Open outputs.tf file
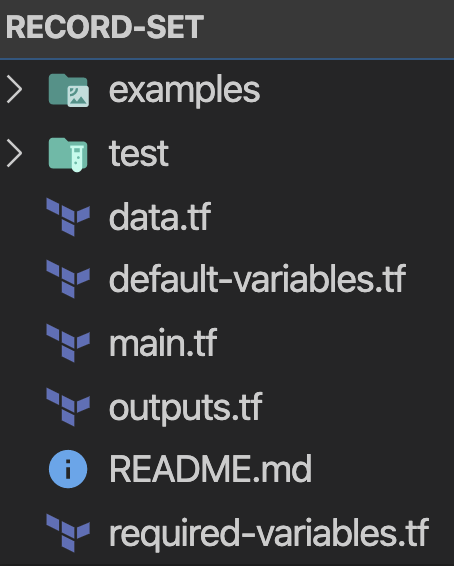Image resolution: width=454 pixels, height=566 pixels. (x=185, y=407)
